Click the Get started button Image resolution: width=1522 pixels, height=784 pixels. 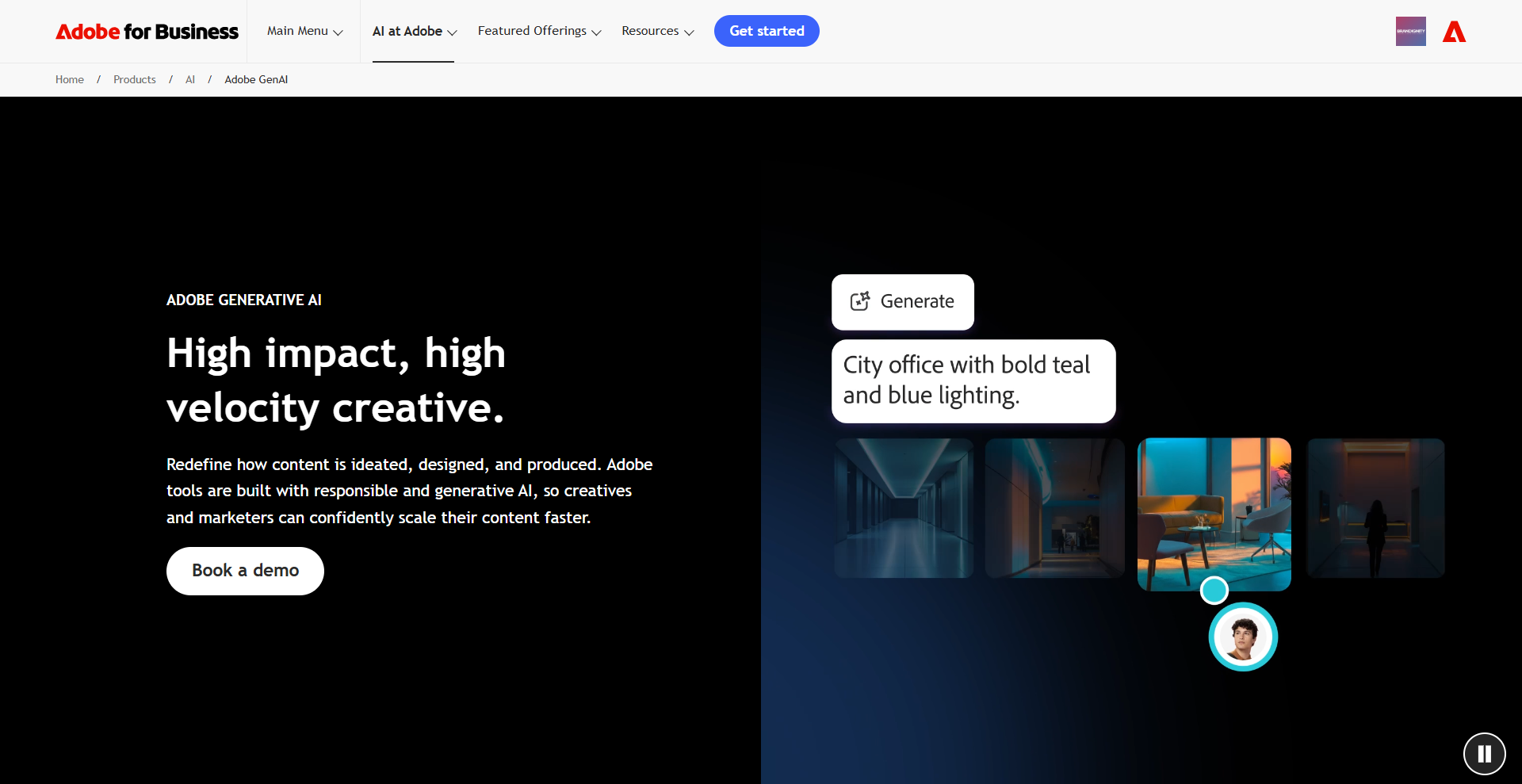tap(767, 31)
